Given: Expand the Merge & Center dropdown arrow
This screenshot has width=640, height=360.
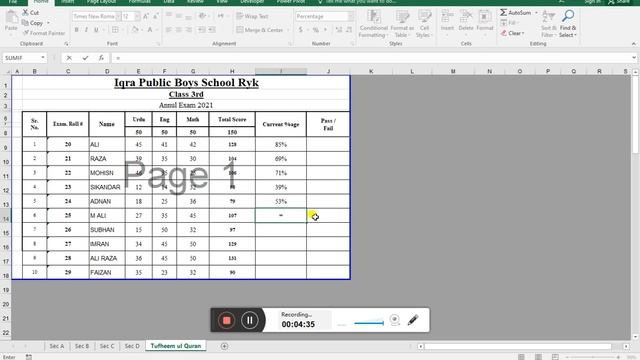Looking at the screenshot, I should coord(288,30).
